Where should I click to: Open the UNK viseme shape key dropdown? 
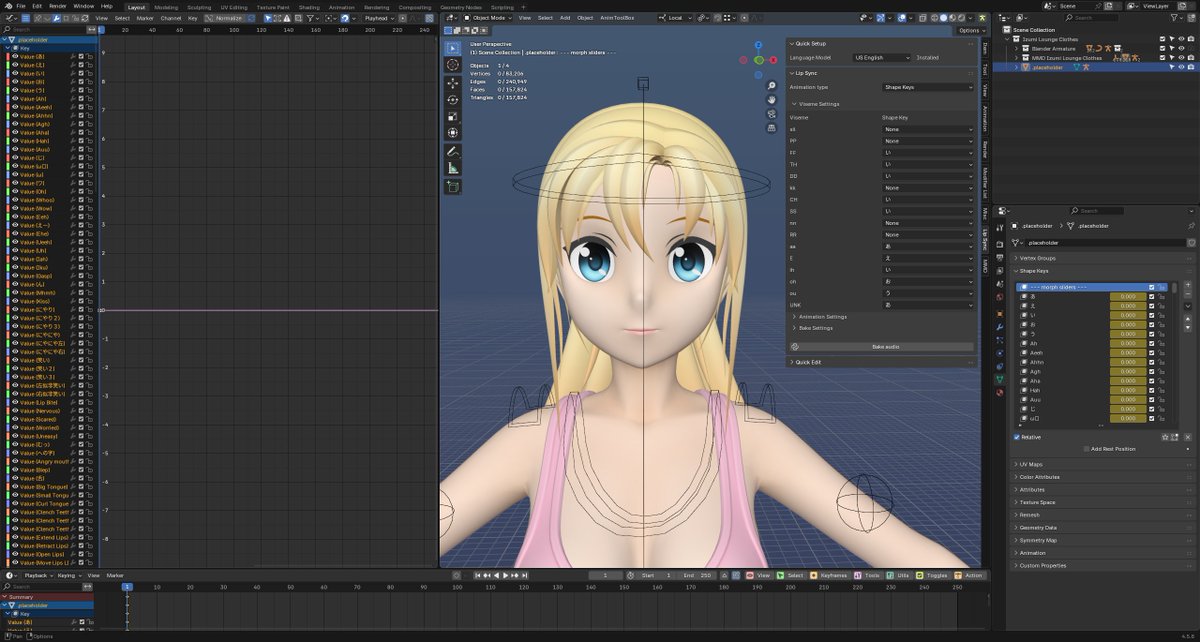click(927, 305)
